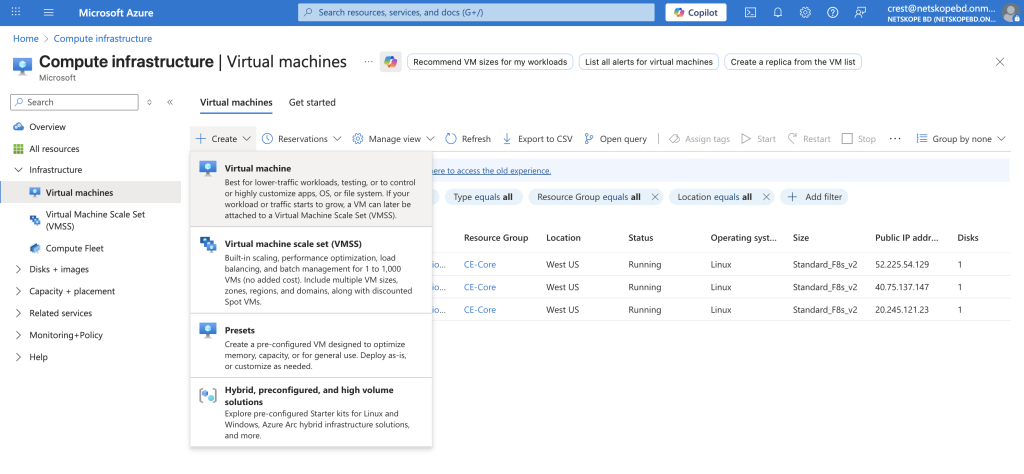Collapse the Infrastructure section in sidebar
Viewport: 1024px width, 474px height.
[x=18, y=170]
